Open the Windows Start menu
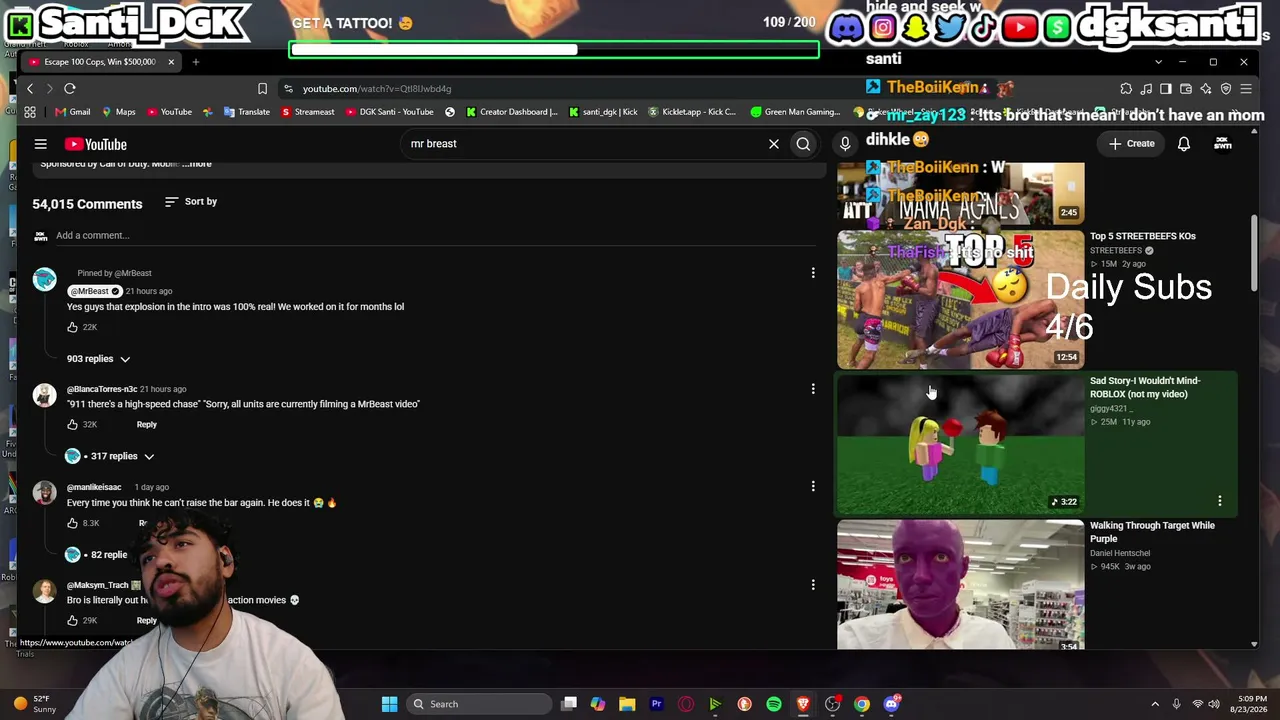This screenshot has width=1280, height=720. [x=389, y=704]
